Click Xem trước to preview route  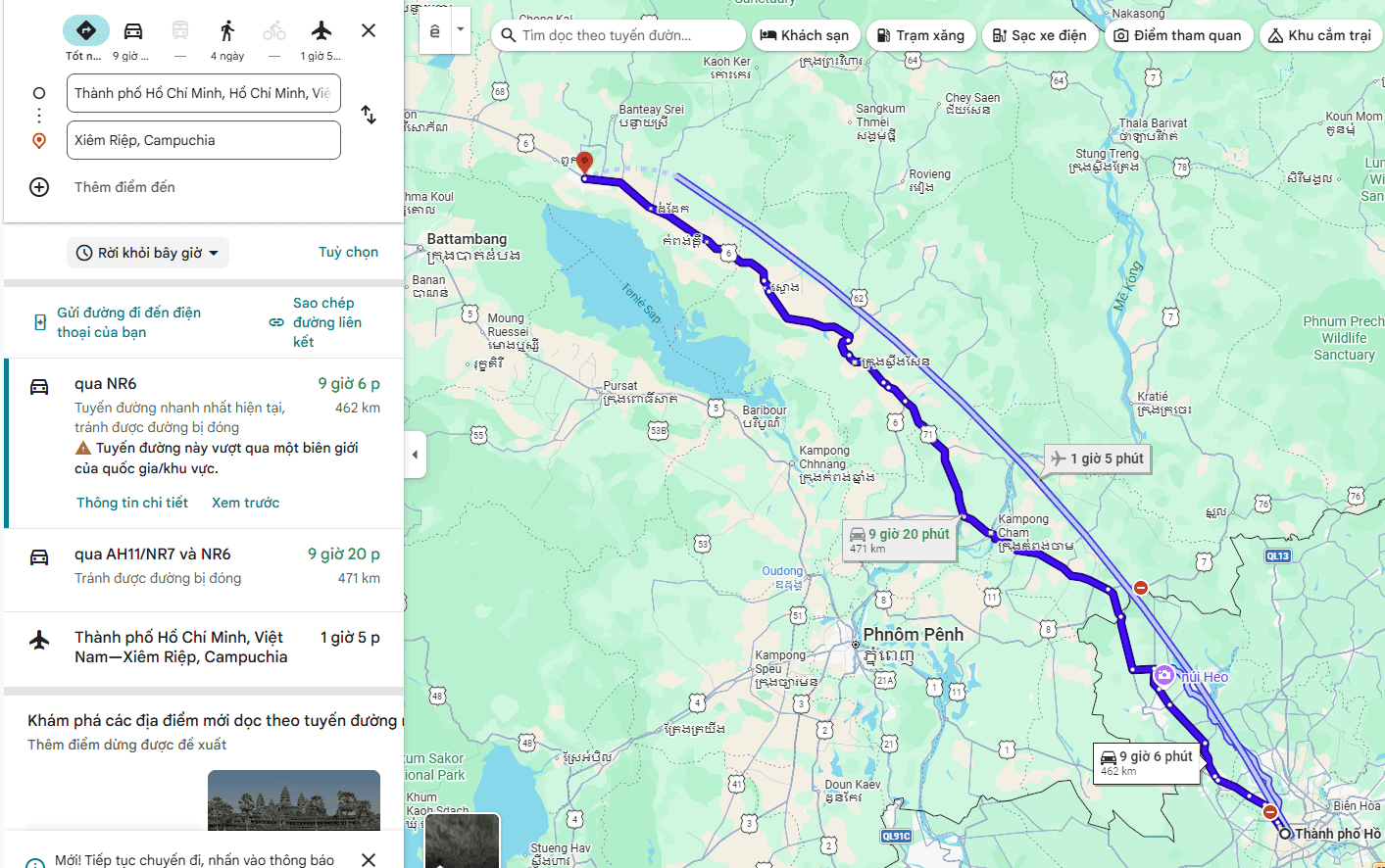tap(246, 503)
